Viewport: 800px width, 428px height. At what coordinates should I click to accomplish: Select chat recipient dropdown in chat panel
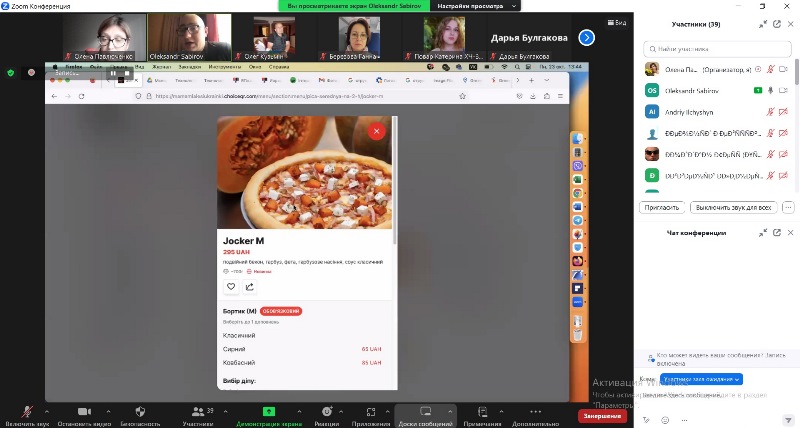point(701,379)
